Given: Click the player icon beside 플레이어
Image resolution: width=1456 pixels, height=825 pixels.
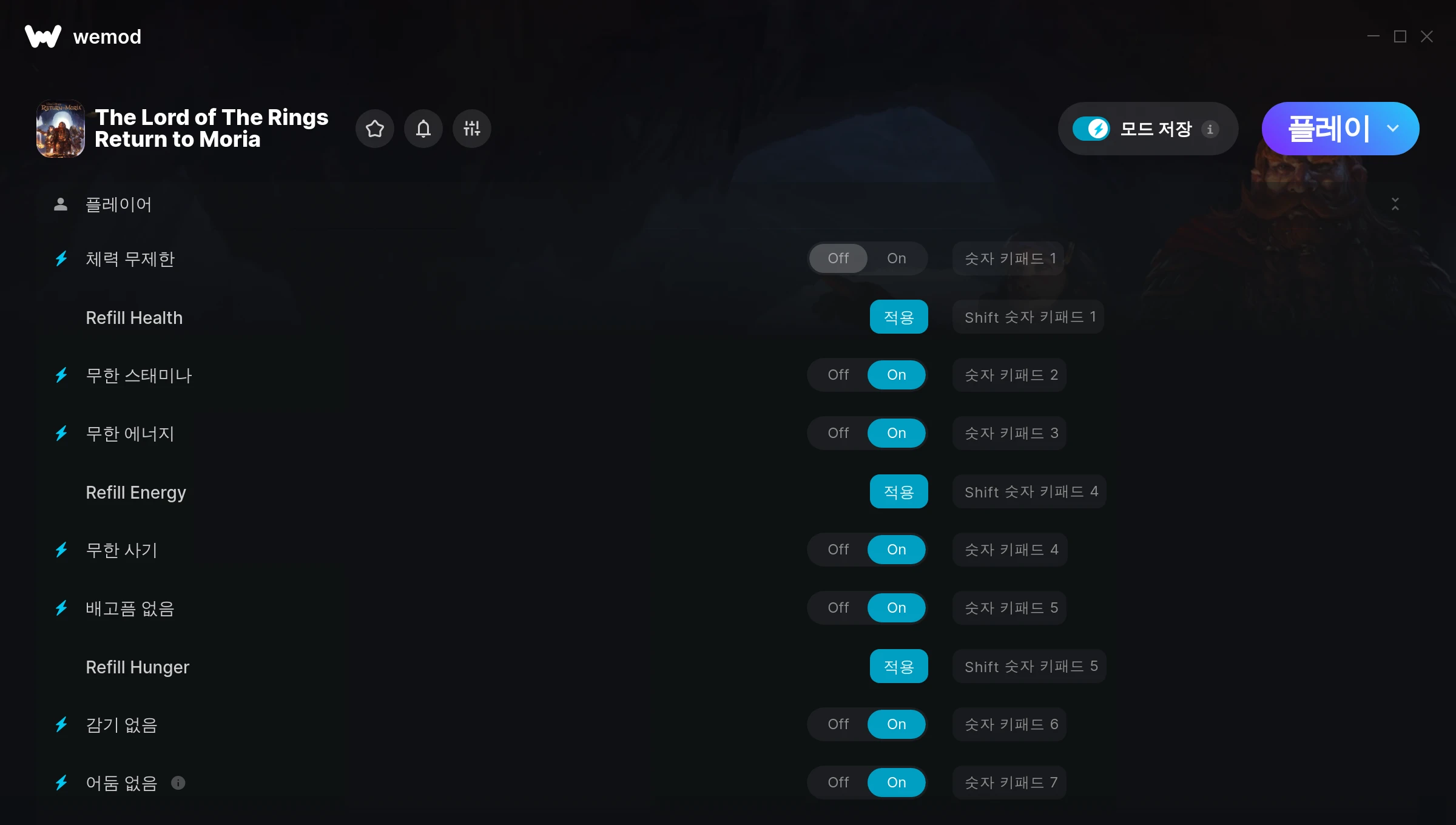Looking at the screenshot, I should (61, 204).
